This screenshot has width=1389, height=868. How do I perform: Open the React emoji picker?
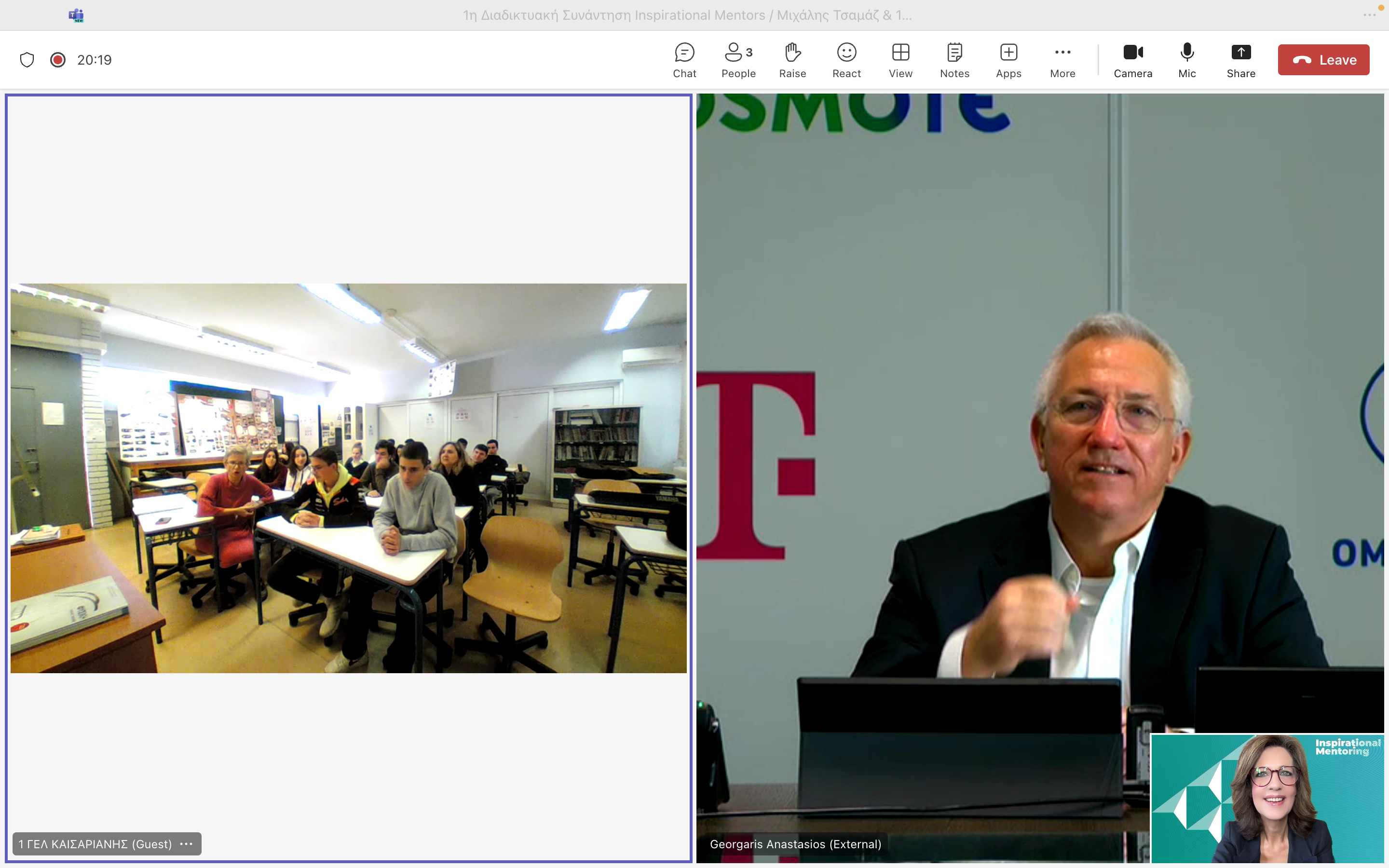pyautogui.click(x=846, y=60)
